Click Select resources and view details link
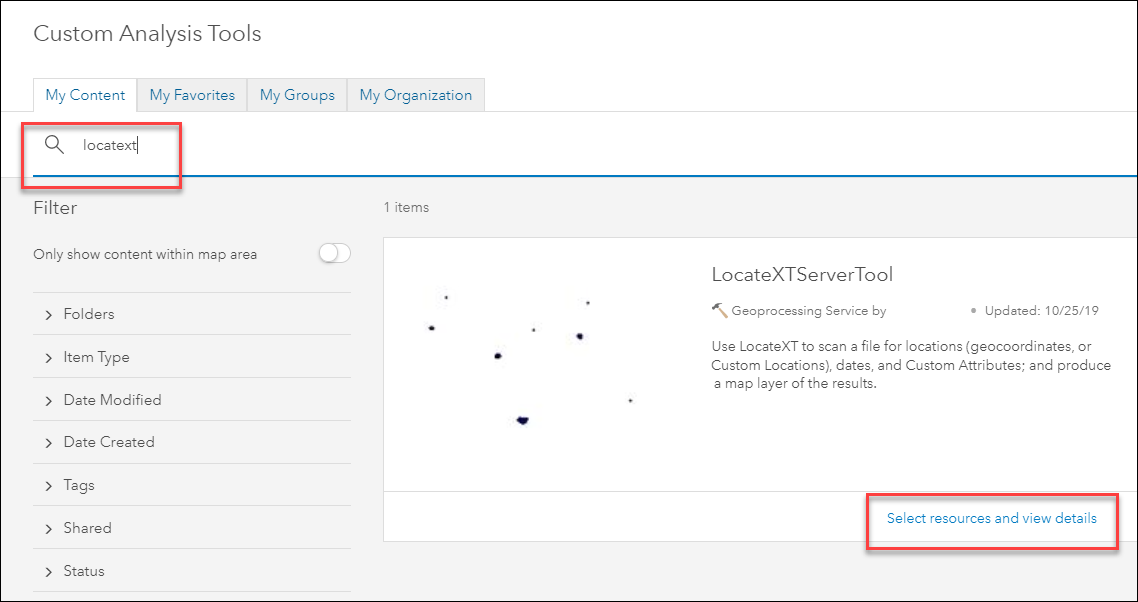Image resolution: width=1138 pixels, height=602 pixels. coord(992,518)
